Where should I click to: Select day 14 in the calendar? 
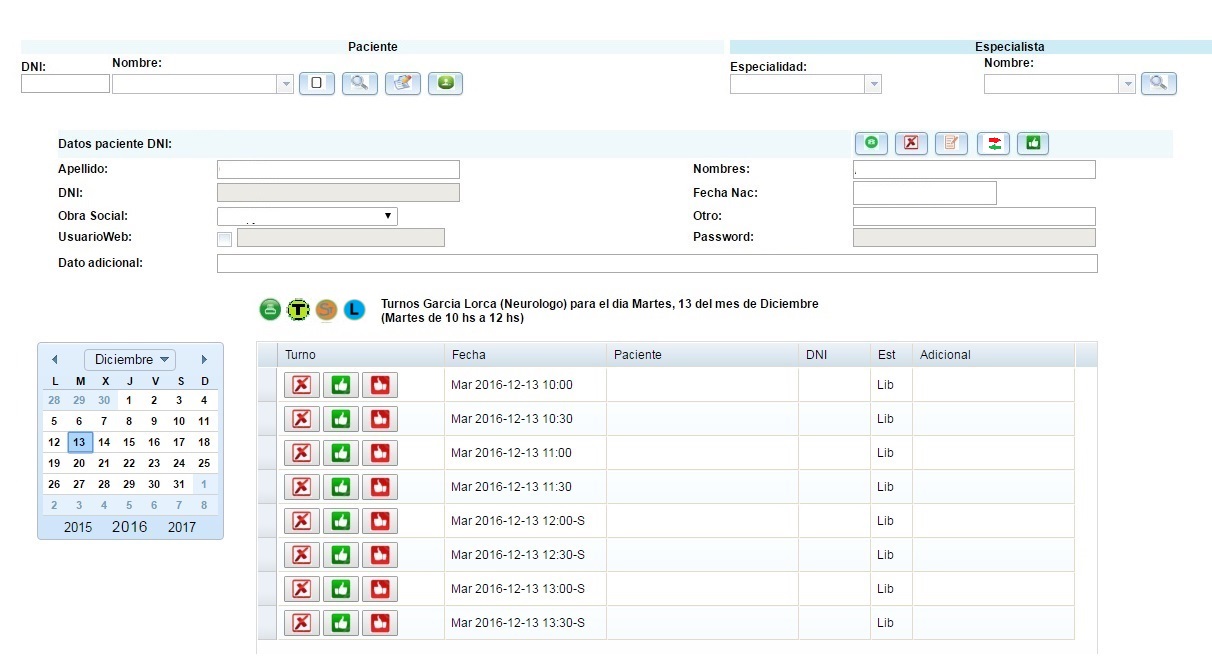coord(104,442)
